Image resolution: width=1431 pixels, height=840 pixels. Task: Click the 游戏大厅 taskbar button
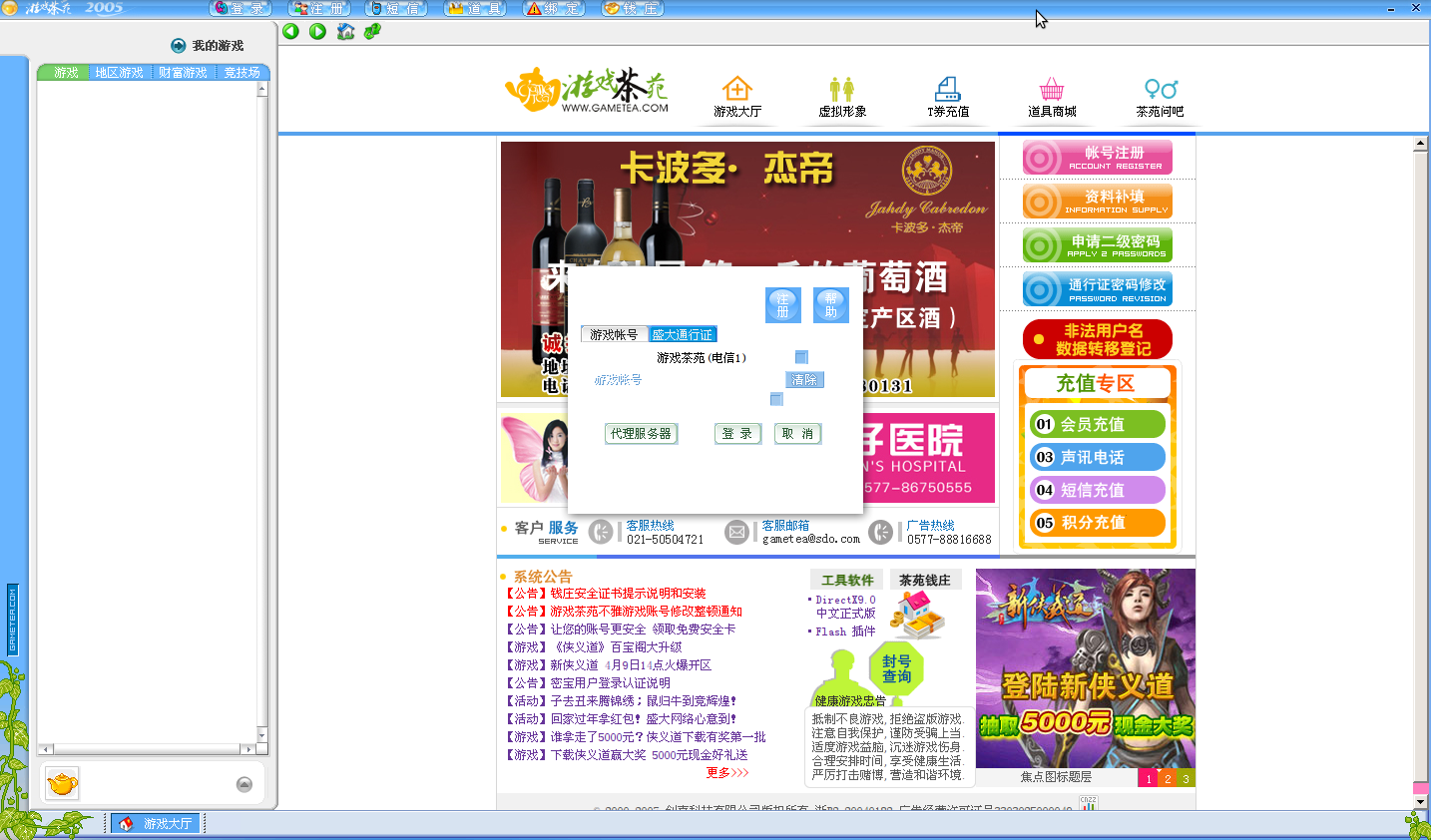coord(156,823)
